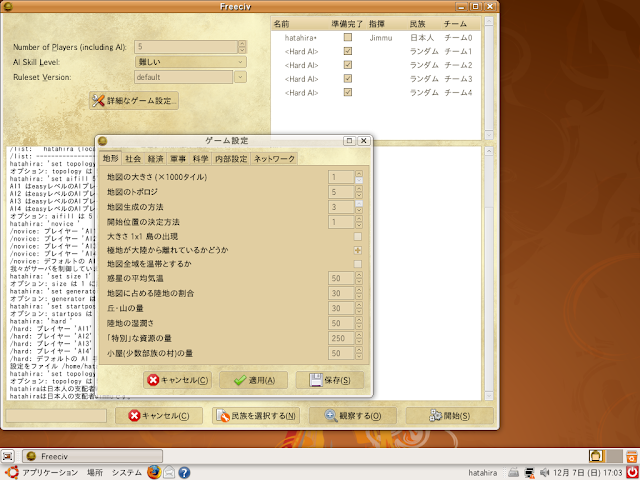The image size is (640, 480).
Task: Decrease the Number of Players spinner
Action: pyautogui.click(x=242, y=50)
